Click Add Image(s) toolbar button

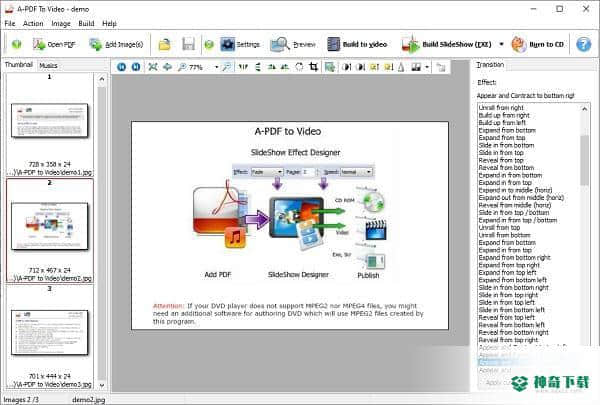pos(116,44)
